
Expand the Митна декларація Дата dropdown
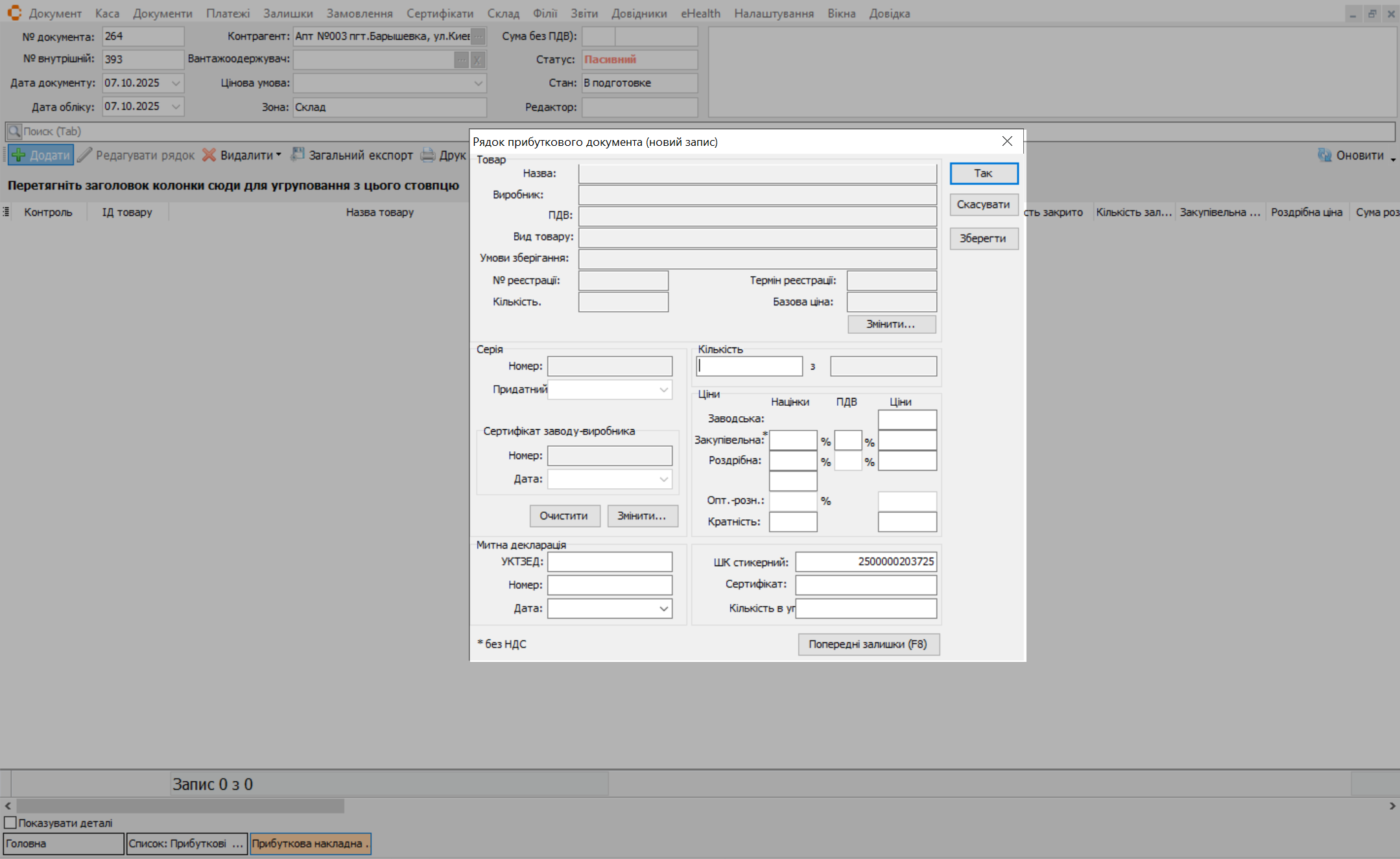663,609
